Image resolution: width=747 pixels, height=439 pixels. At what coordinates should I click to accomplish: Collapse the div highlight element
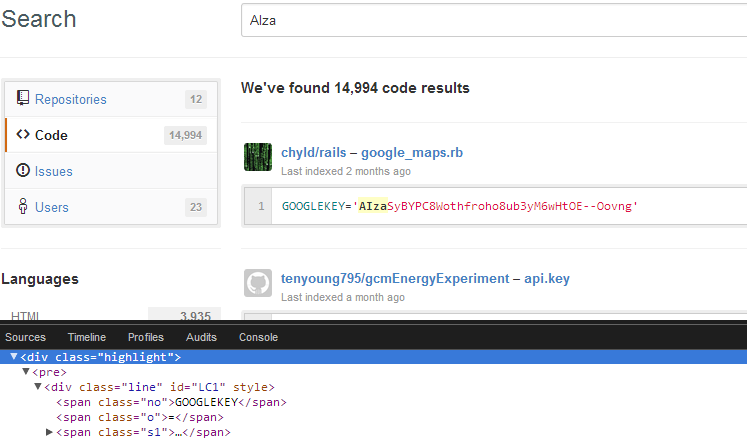click(x=14, y=357)
